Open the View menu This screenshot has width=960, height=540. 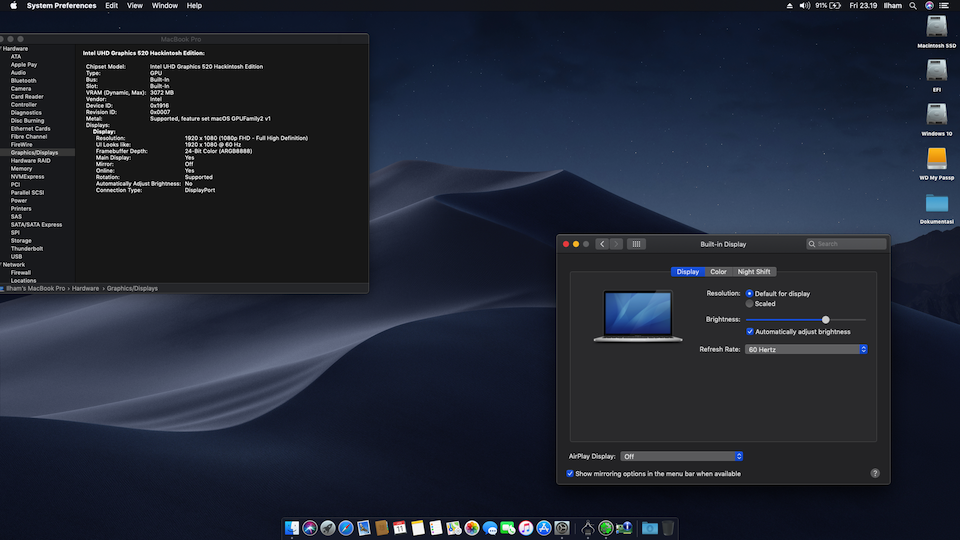[x=135, y=6]
